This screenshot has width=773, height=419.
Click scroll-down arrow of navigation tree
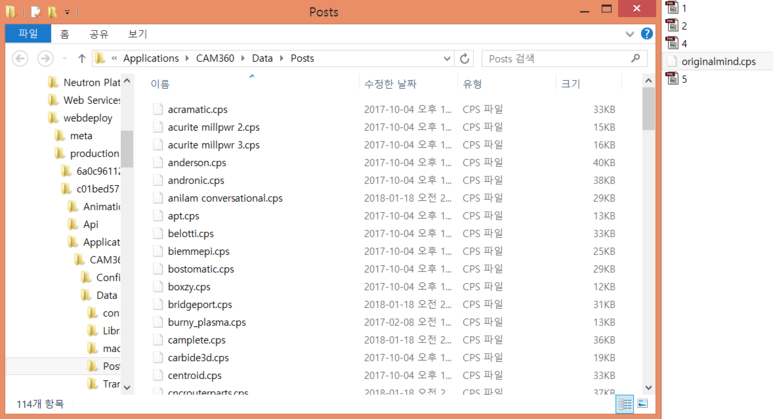click(127, 387)
